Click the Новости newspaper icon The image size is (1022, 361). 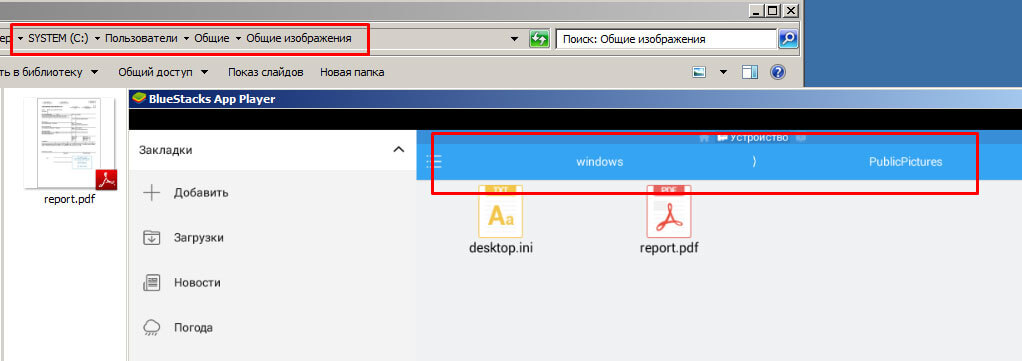click(151, 283)
